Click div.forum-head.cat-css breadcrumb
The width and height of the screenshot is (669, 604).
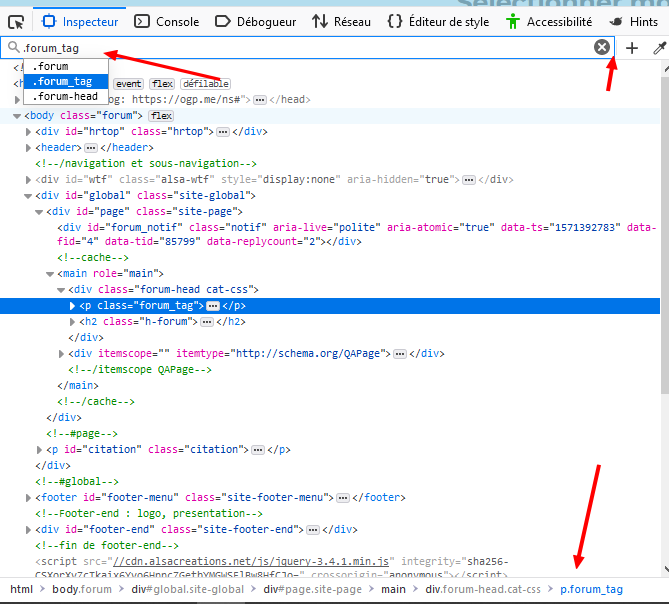483,589
